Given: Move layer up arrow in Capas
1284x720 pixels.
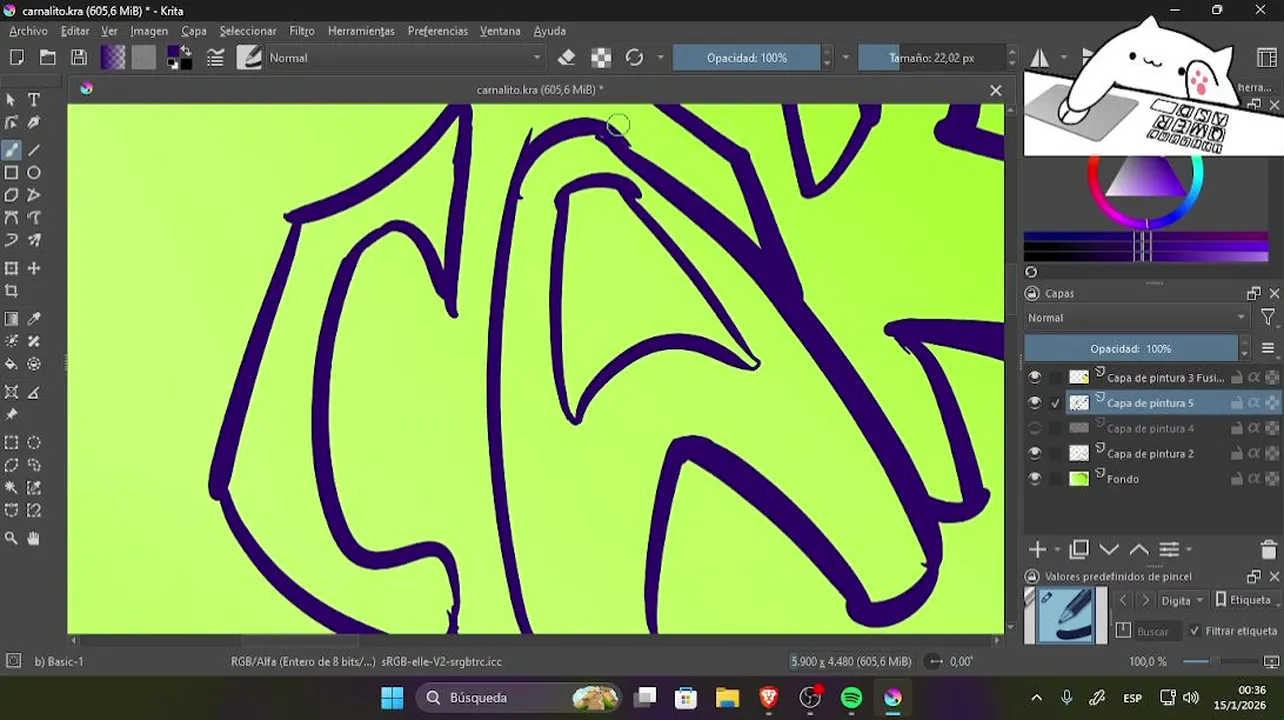Looking at the screenshot, I should point(1139,549).
